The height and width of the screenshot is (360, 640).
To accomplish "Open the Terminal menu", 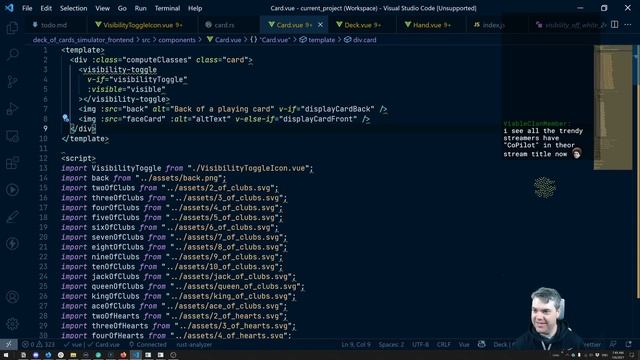I will point(167,8).
